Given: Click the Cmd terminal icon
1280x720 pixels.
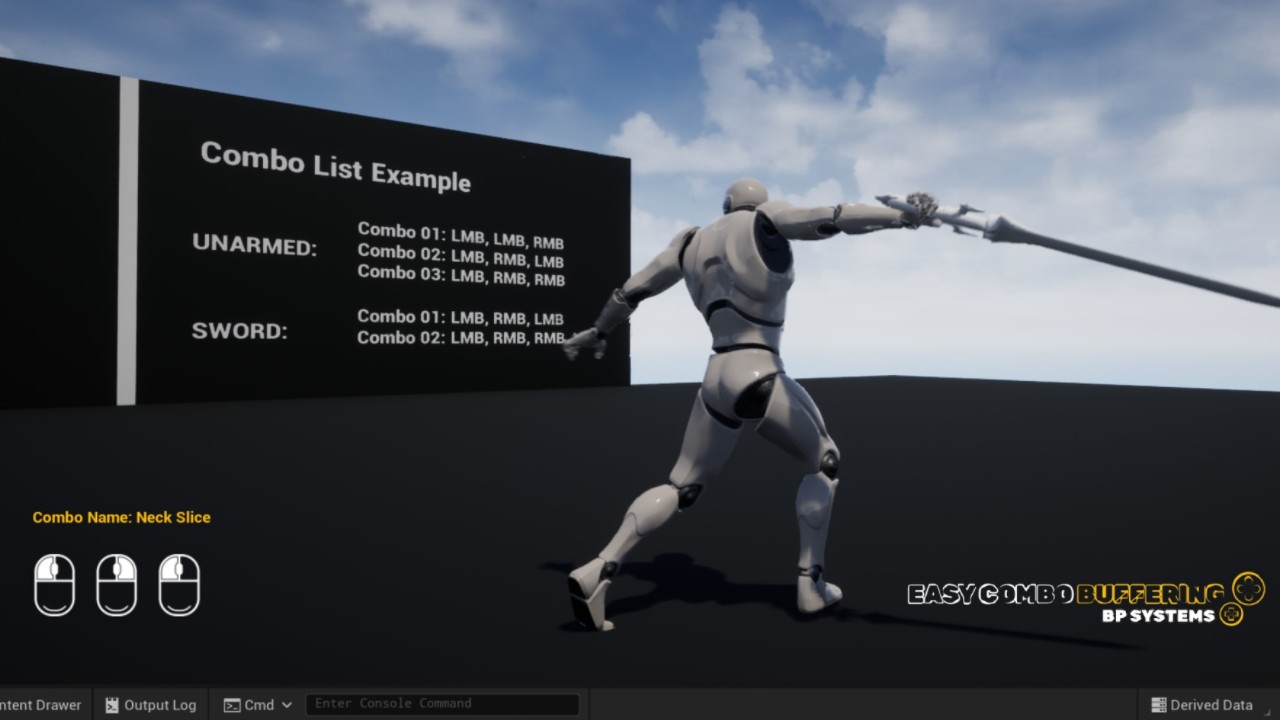Looking at the screenshot, I should pos(232,705).
